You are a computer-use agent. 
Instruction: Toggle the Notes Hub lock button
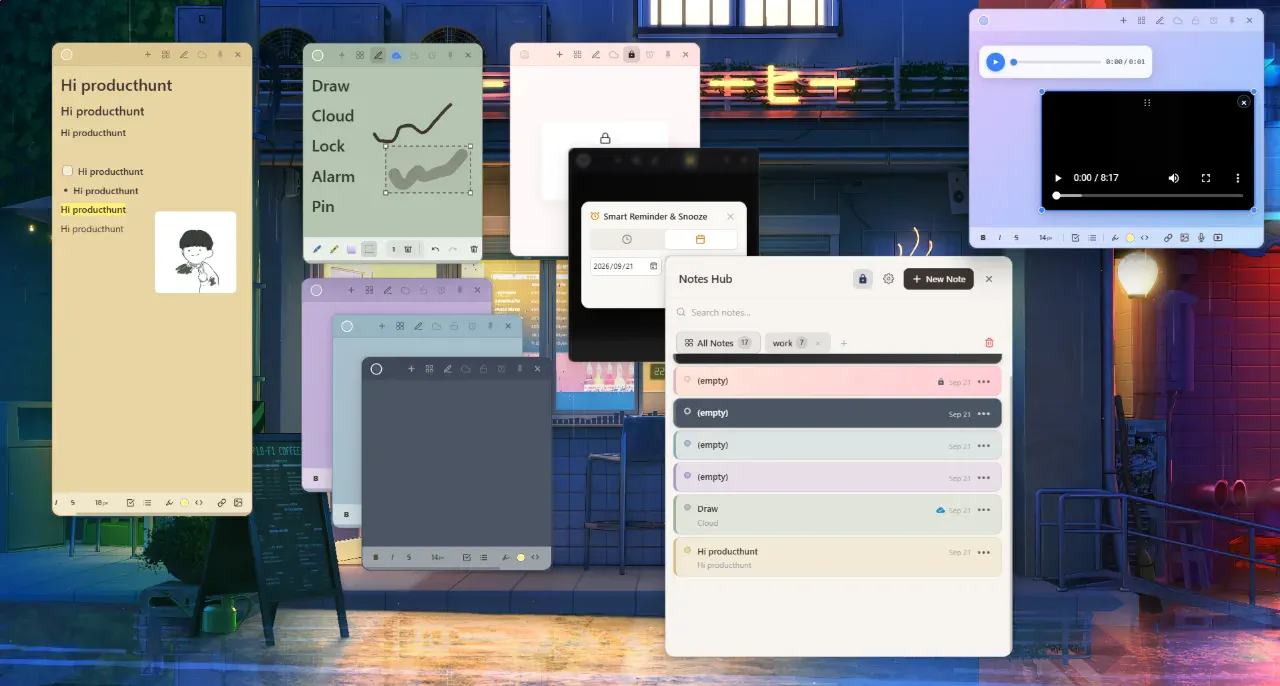(x=862, y=279)
